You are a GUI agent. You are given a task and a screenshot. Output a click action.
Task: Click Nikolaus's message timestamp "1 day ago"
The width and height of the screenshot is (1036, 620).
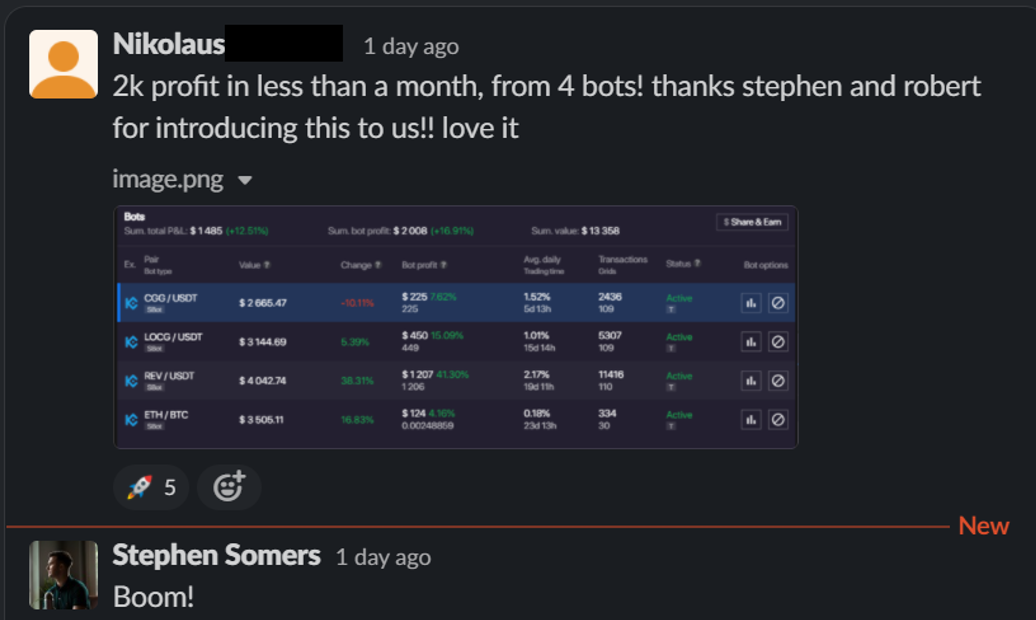[411, 46]
